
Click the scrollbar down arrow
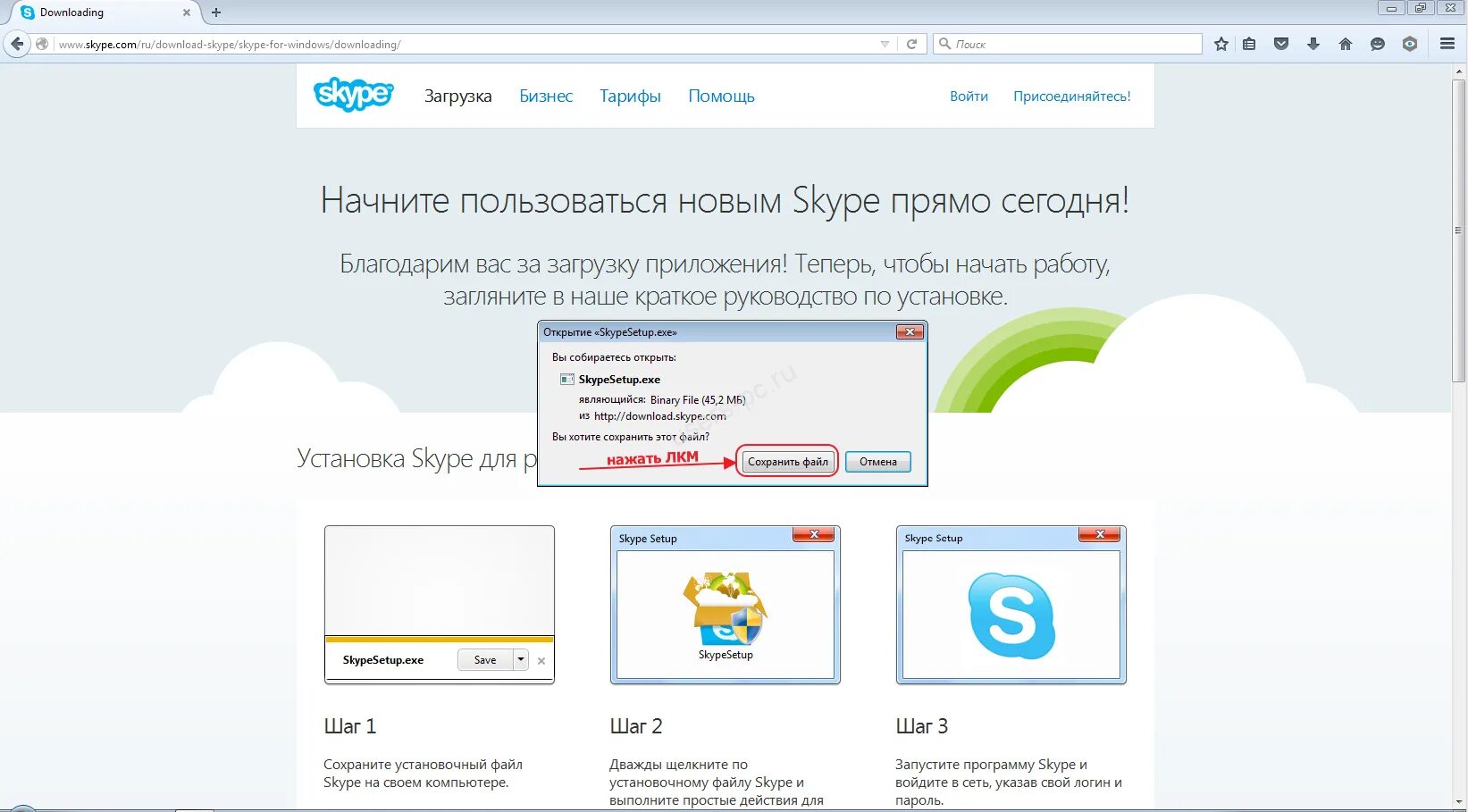[x=1458, y=803]
